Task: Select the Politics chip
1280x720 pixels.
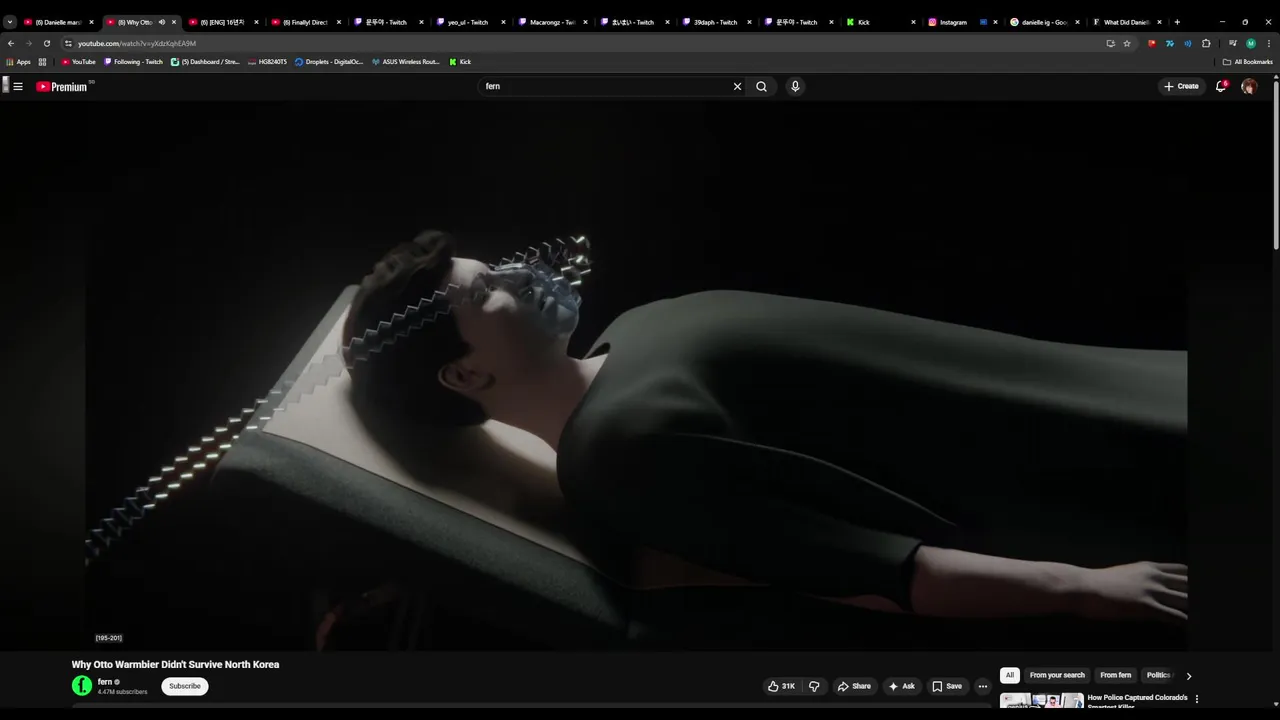Action: pos(1158,675)
